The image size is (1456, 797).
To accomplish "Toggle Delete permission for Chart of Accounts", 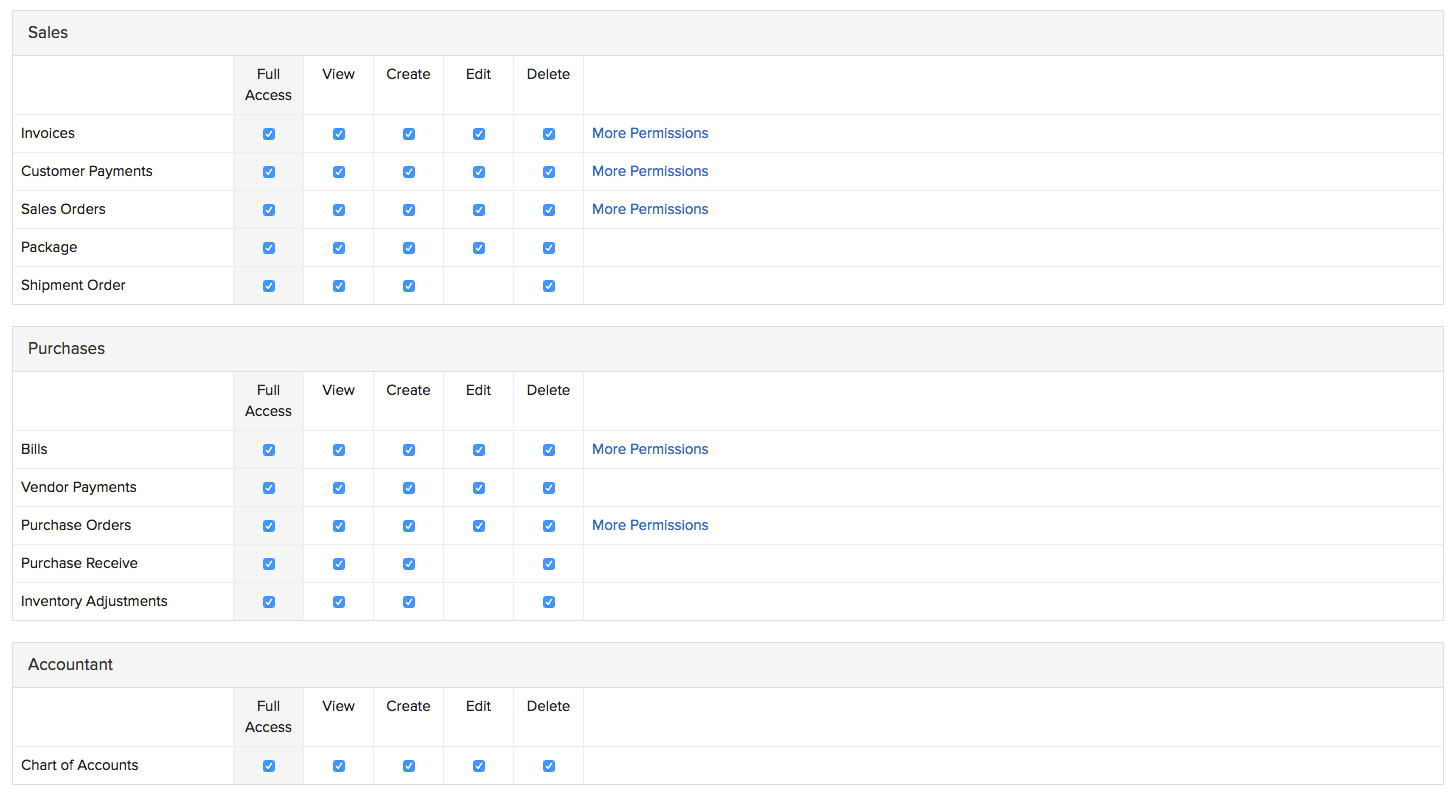I will [549, 766].
